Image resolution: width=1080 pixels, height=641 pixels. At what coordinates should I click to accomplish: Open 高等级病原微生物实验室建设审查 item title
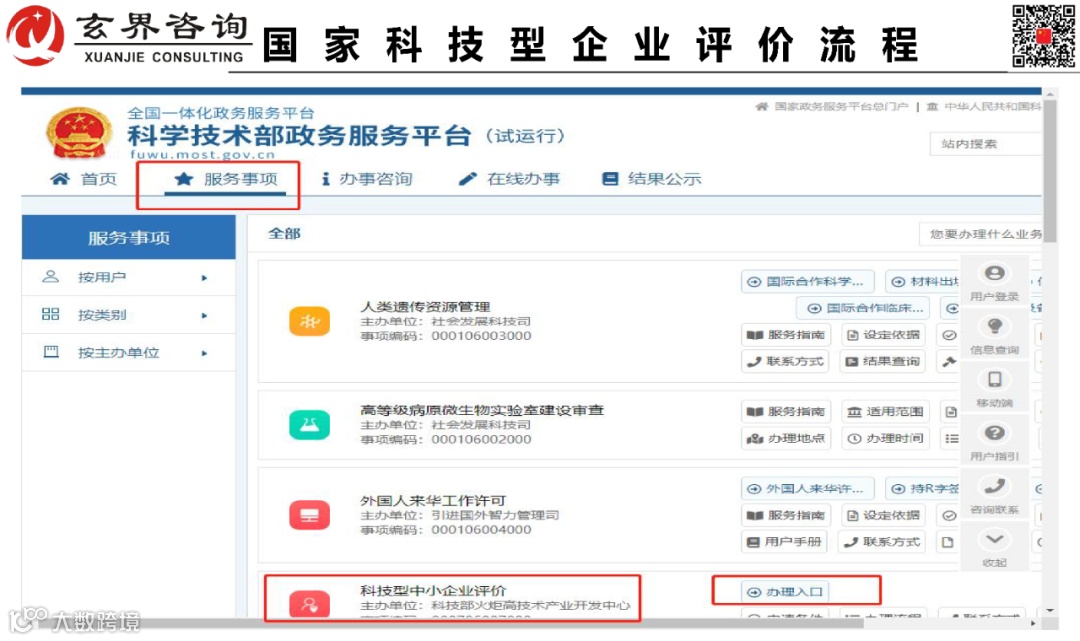pyautogui.click(x=482, y=410)
